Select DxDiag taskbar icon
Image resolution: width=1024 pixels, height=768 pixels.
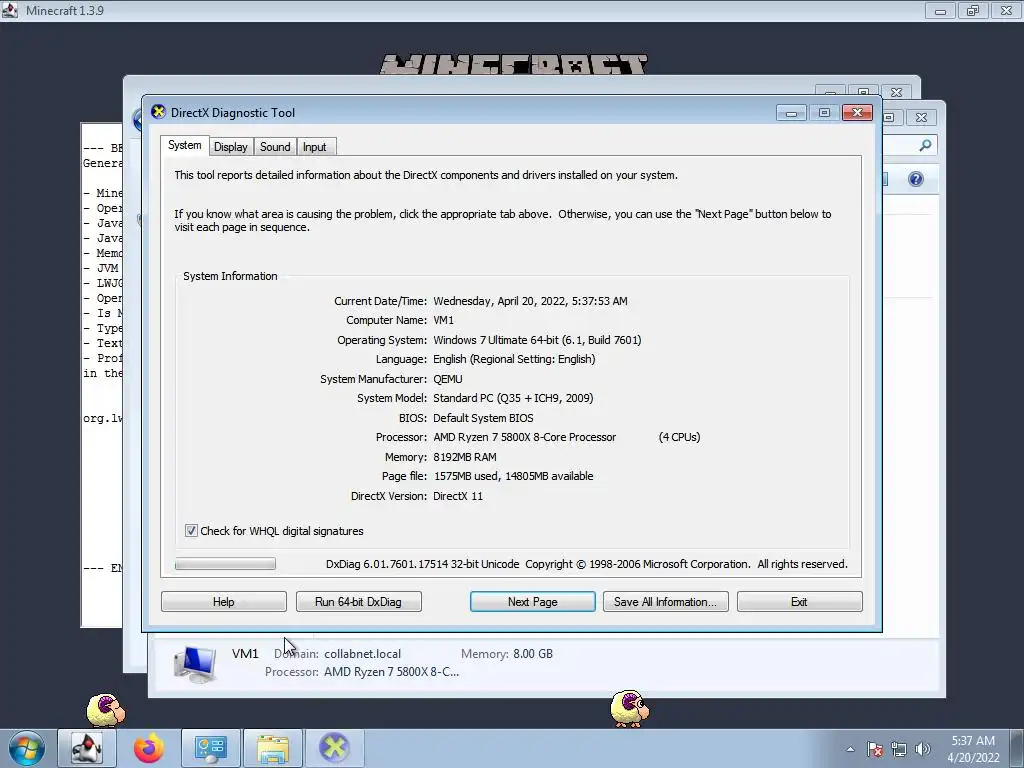tap(334, 748)
